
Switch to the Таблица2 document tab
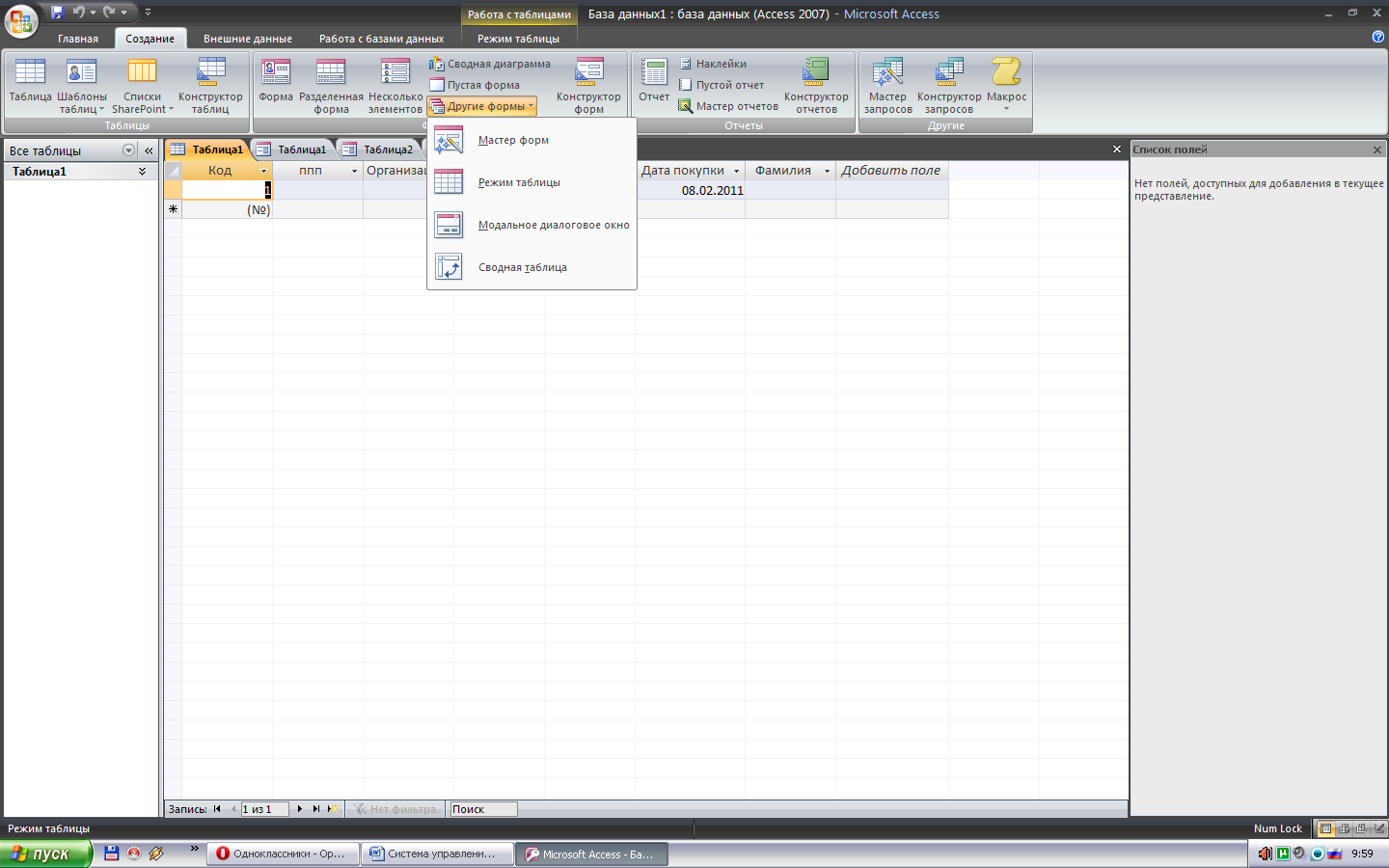pyautogui.click(x=379, y=149)
